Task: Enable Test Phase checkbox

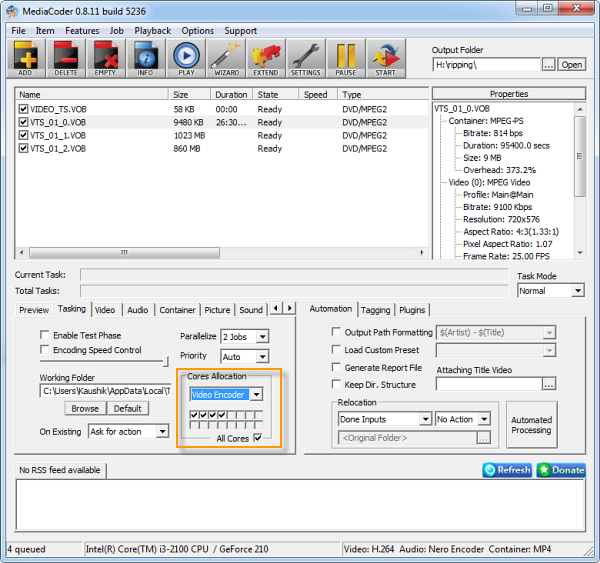Action: tap(45, 335)
